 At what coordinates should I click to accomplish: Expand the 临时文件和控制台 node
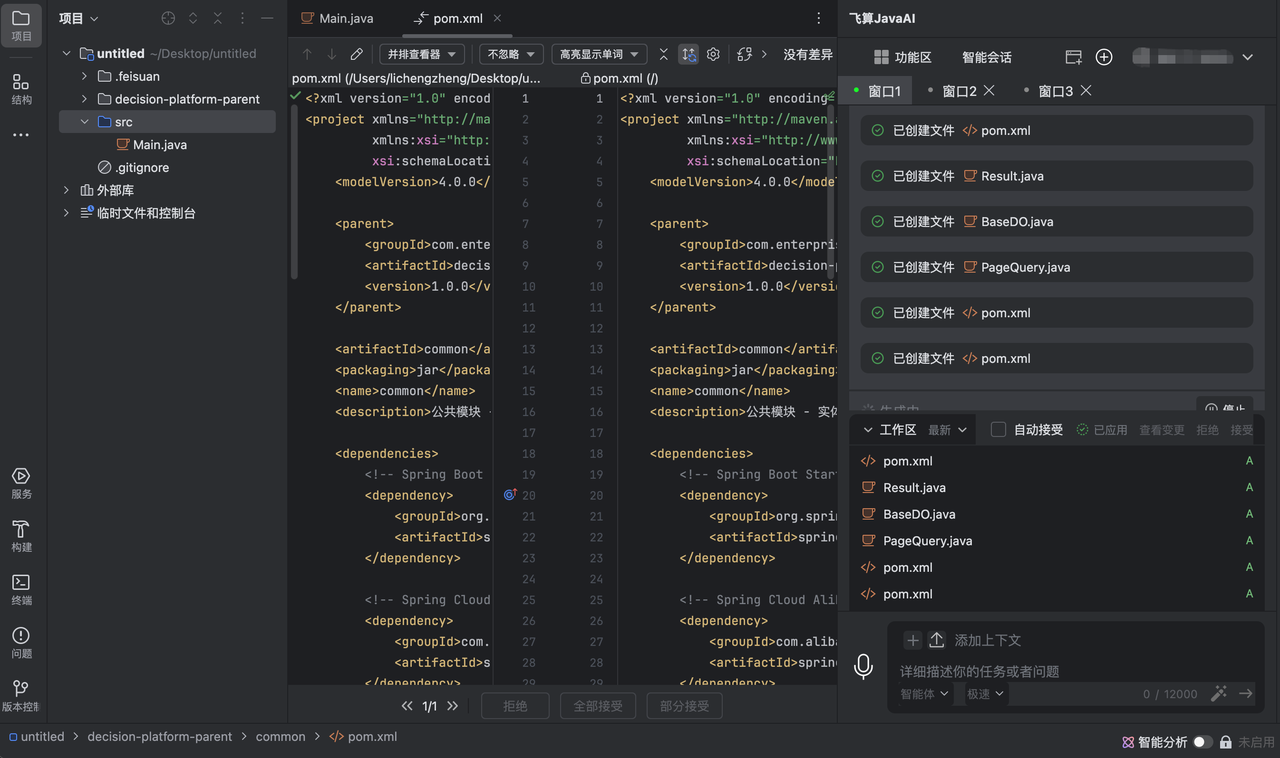click(x=67, y=213)
